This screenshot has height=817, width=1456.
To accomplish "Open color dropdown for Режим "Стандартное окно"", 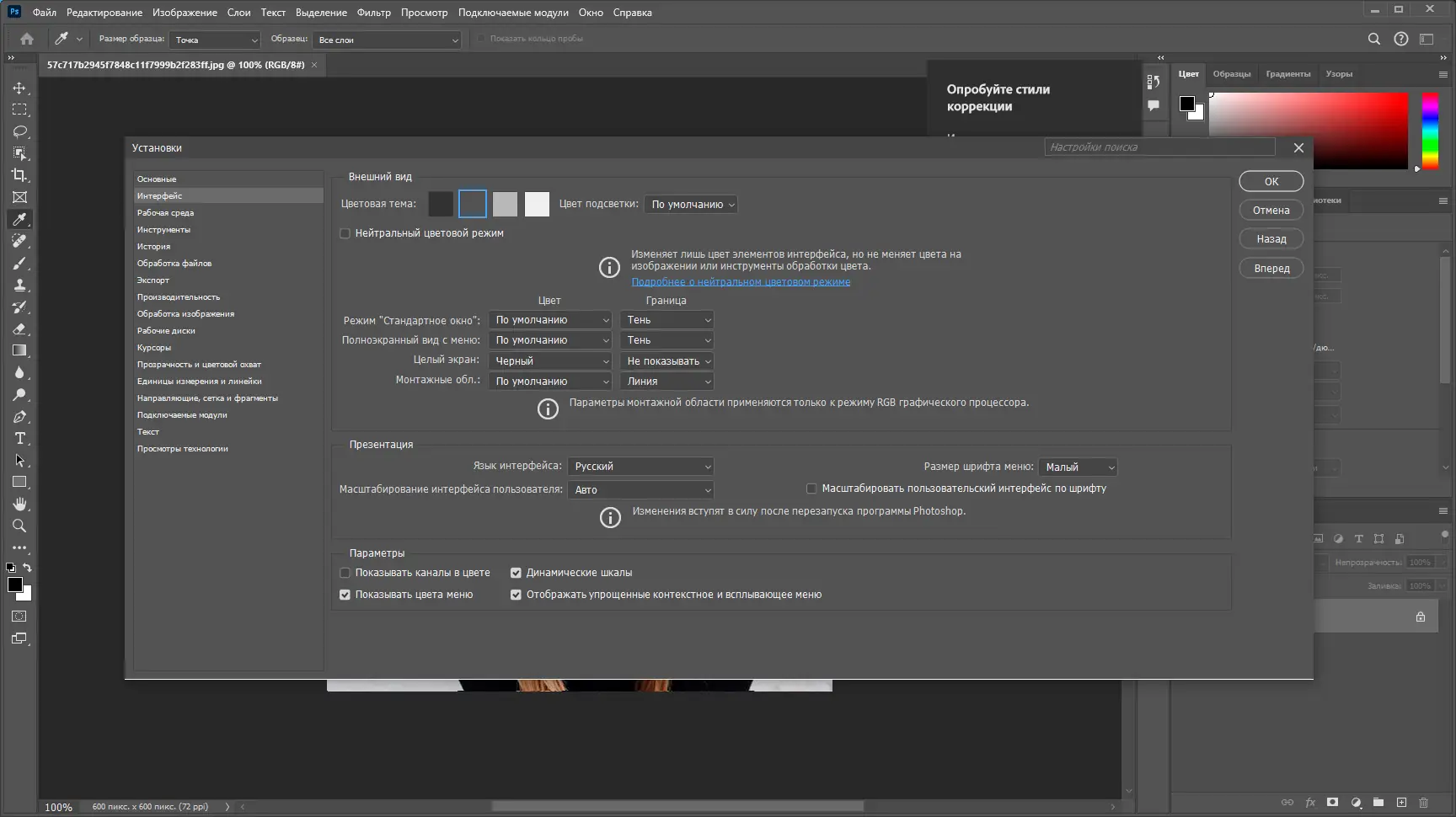I will 550,320.
